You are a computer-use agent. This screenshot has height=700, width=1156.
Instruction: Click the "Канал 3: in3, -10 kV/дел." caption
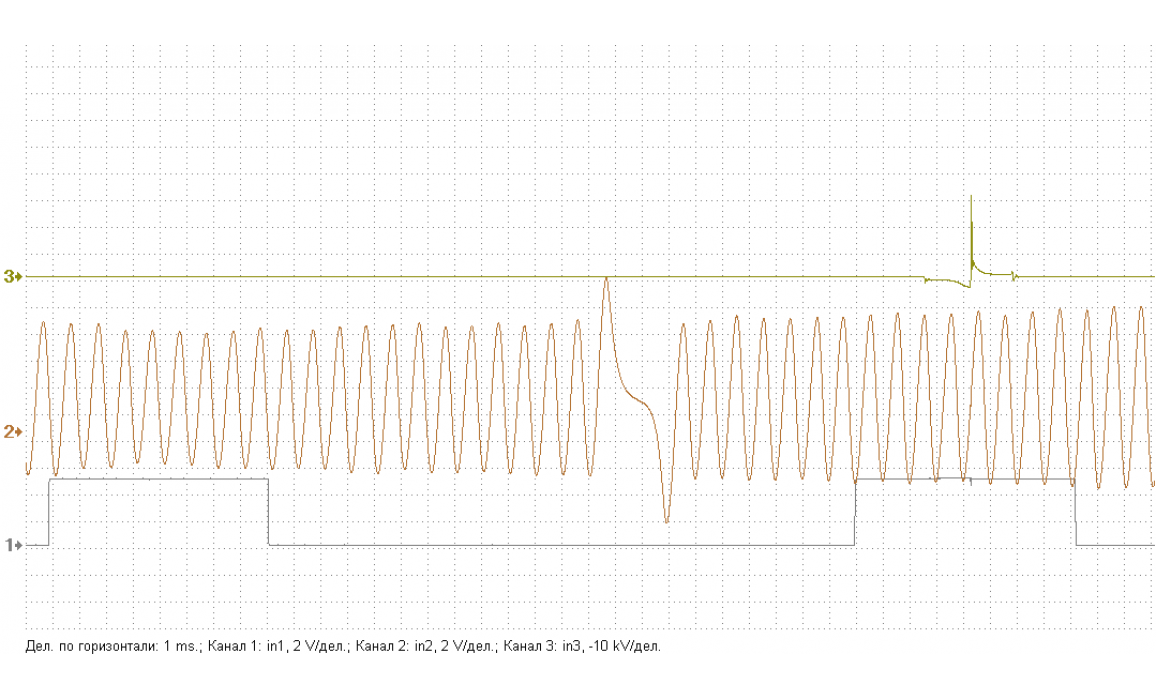pyautogui.click(x=582, y=646)
